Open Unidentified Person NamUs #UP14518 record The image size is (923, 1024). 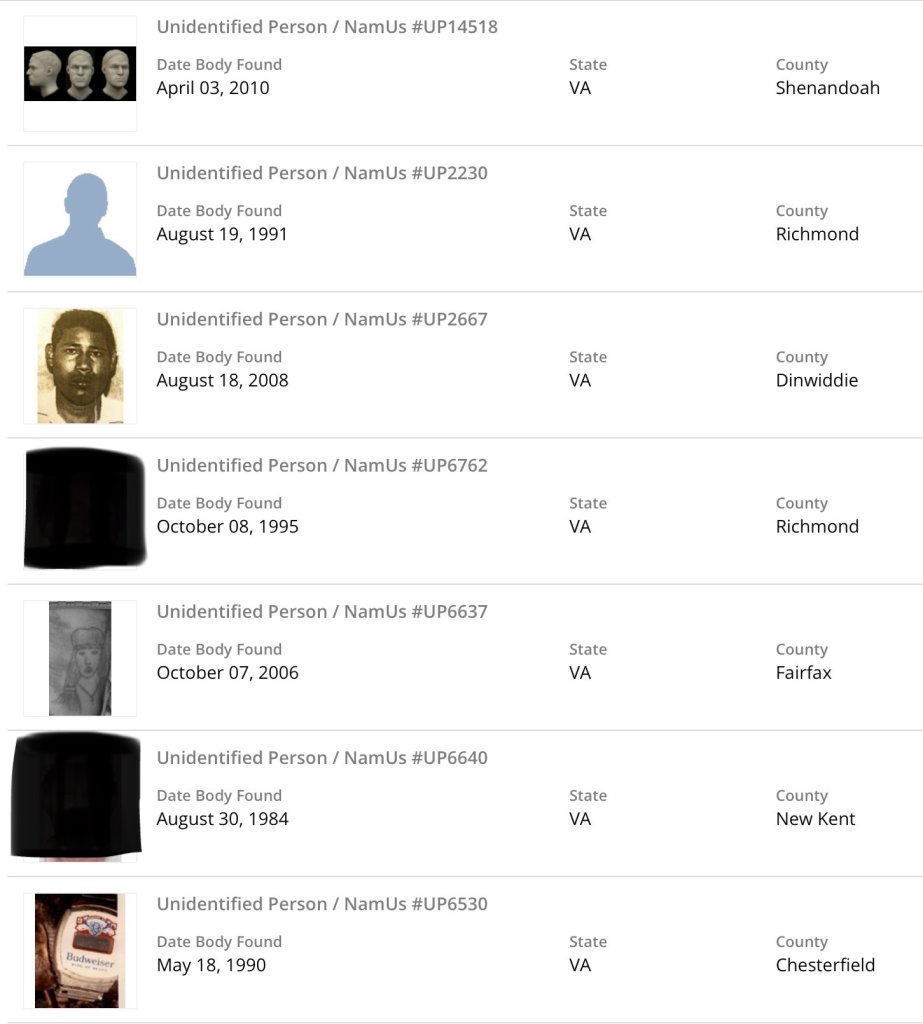point(327,27)
